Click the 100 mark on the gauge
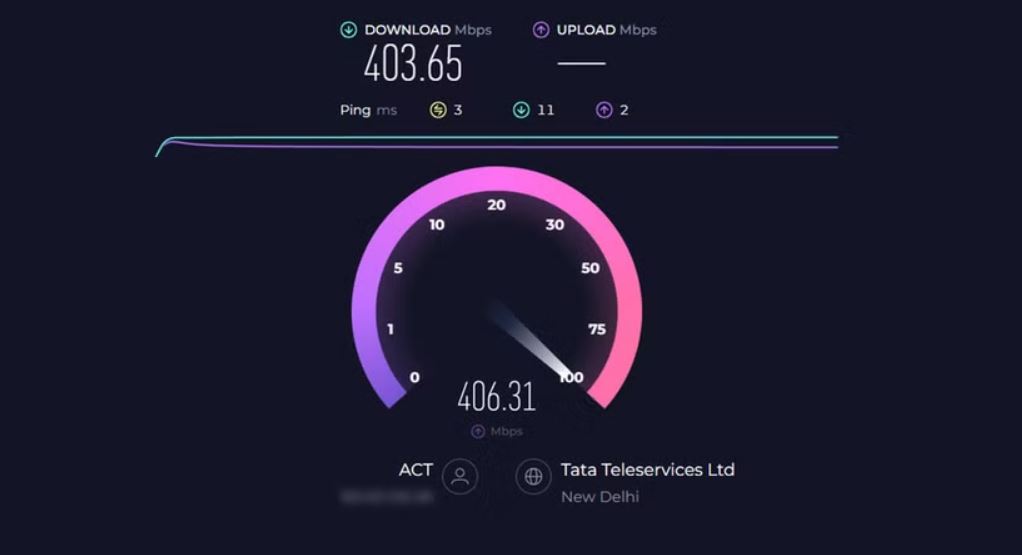Image resolution: width=1022 pixels, height=555 pixels. click(x=572, y=377)
